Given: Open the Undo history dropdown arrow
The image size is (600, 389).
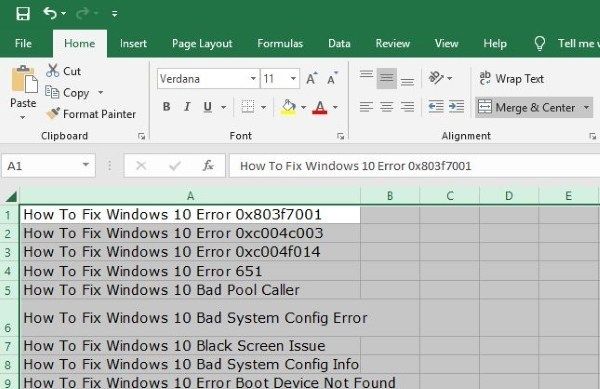Looking at the screenshot, I should (64, 13).
